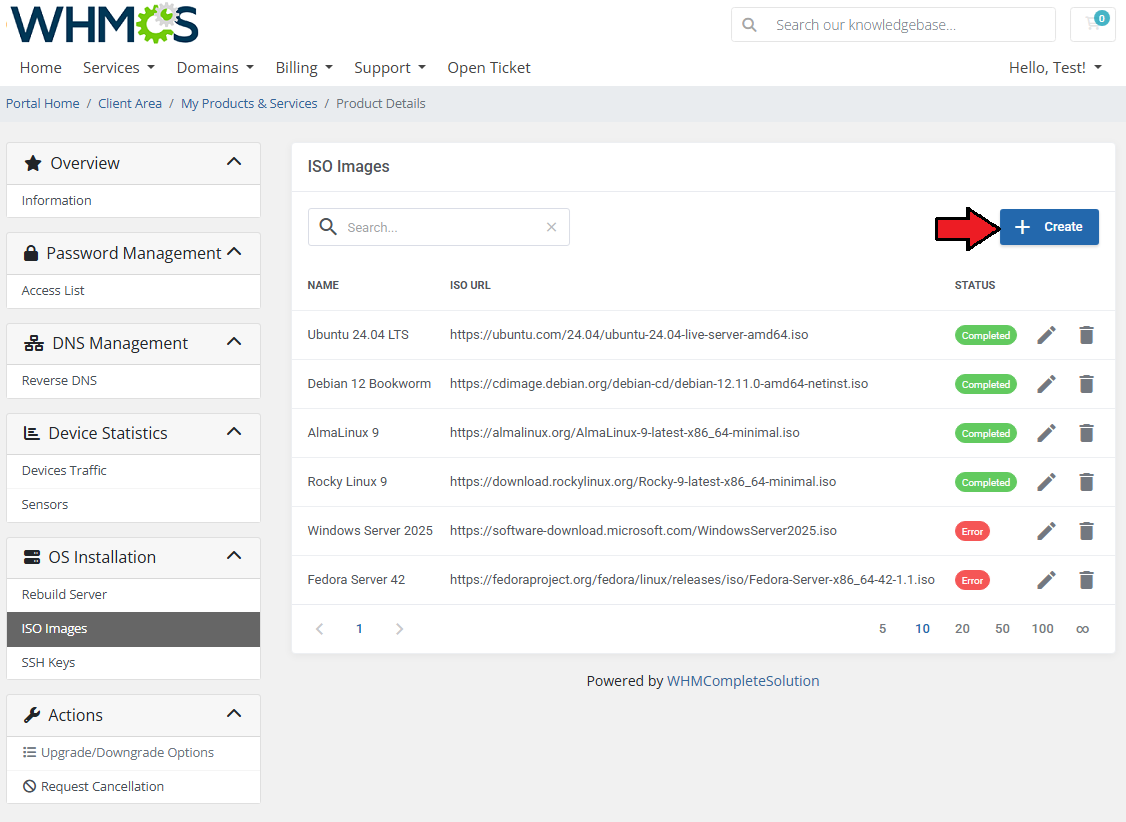Viewport: 1126px width, 822px height.
Task: Sort by the NAME column header
Action: coord(323,285)
